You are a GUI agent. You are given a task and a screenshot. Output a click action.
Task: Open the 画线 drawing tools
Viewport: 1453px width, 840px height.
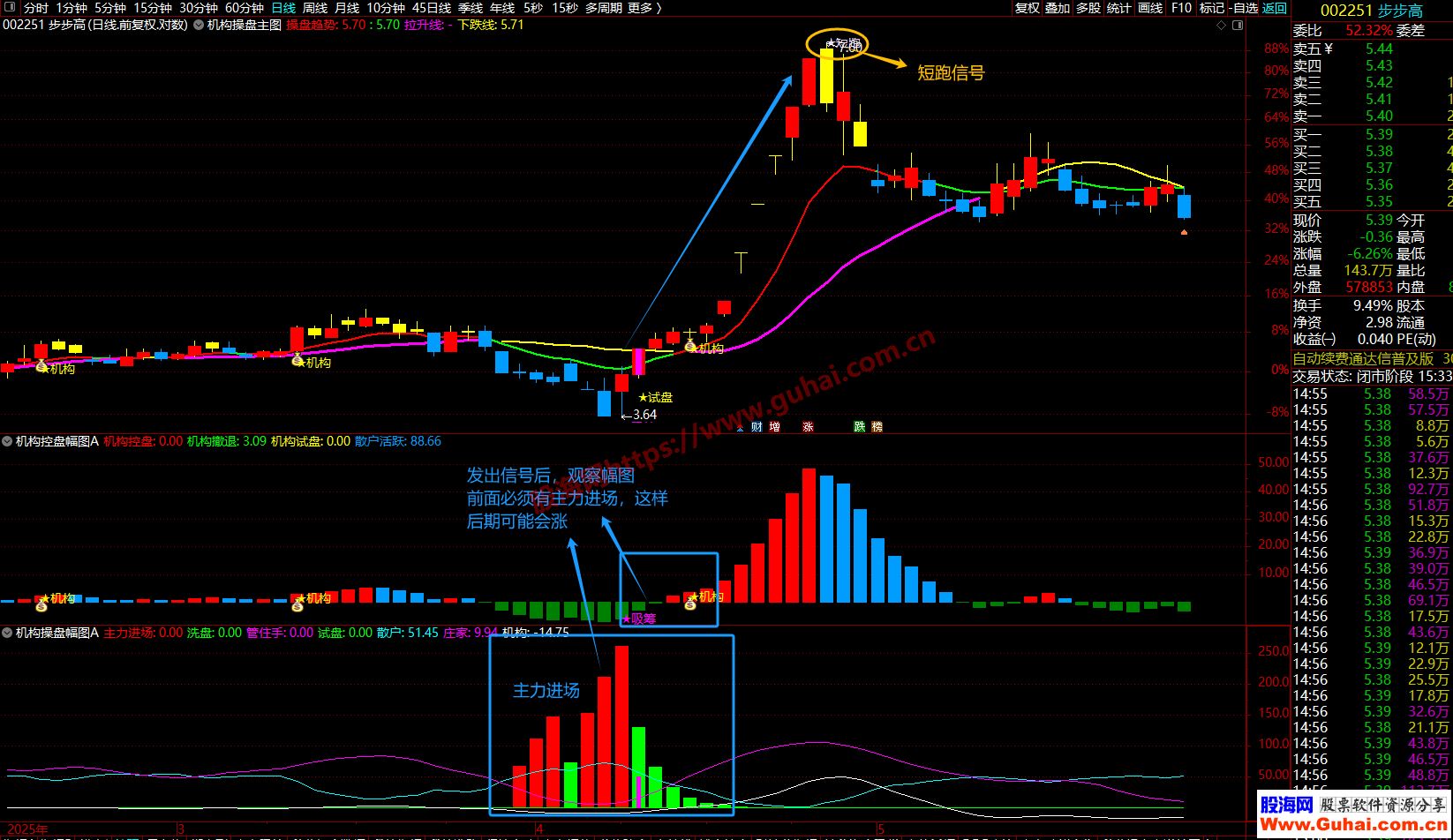(x=1150, y=8)
